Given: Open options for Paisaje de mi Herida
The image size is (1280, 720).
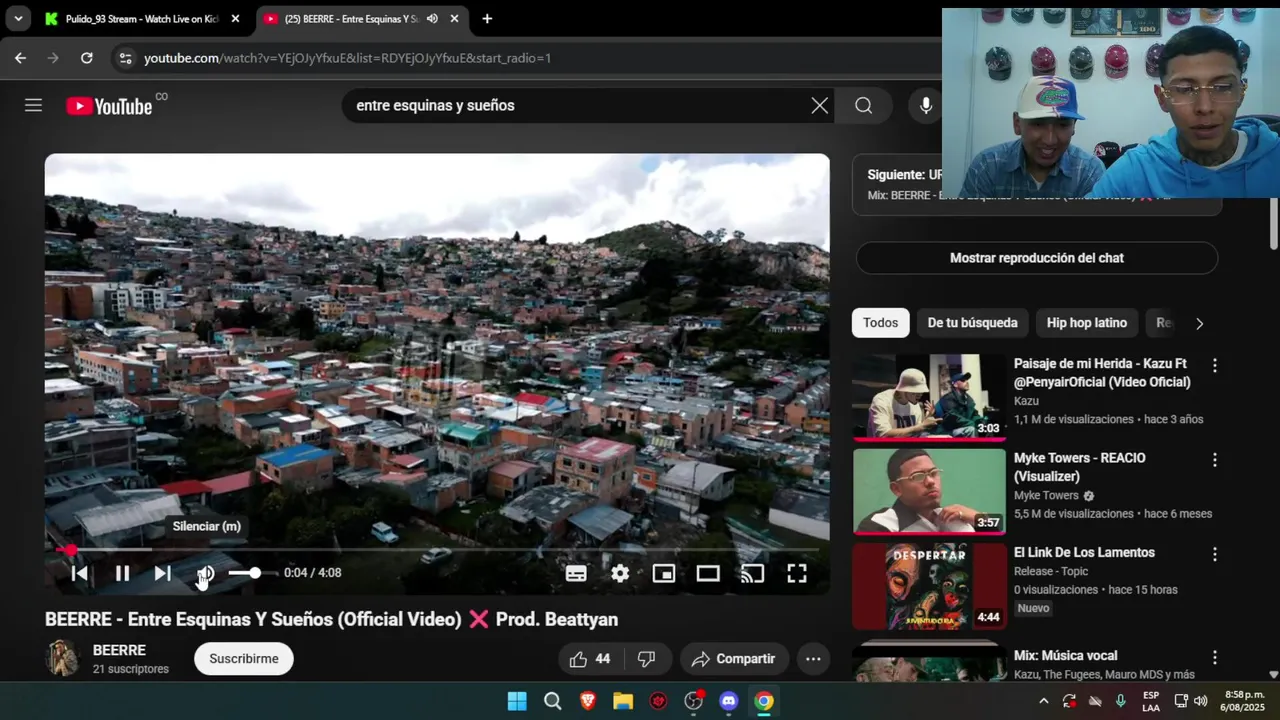Looking at the screenshot, I should coord(1215,366).
